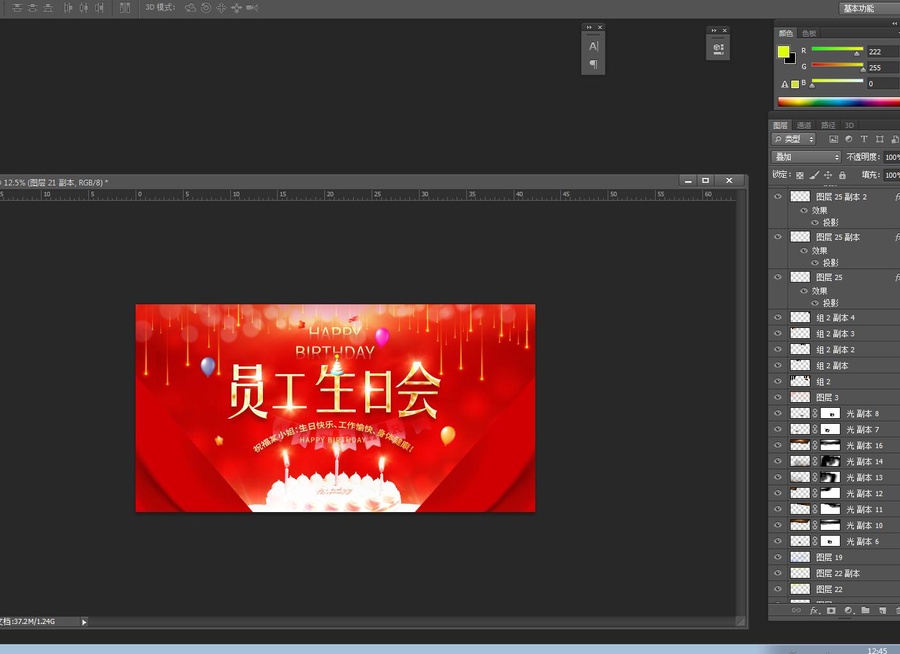
Task: Click the foreground color swatch
Action: click(783, 52)
